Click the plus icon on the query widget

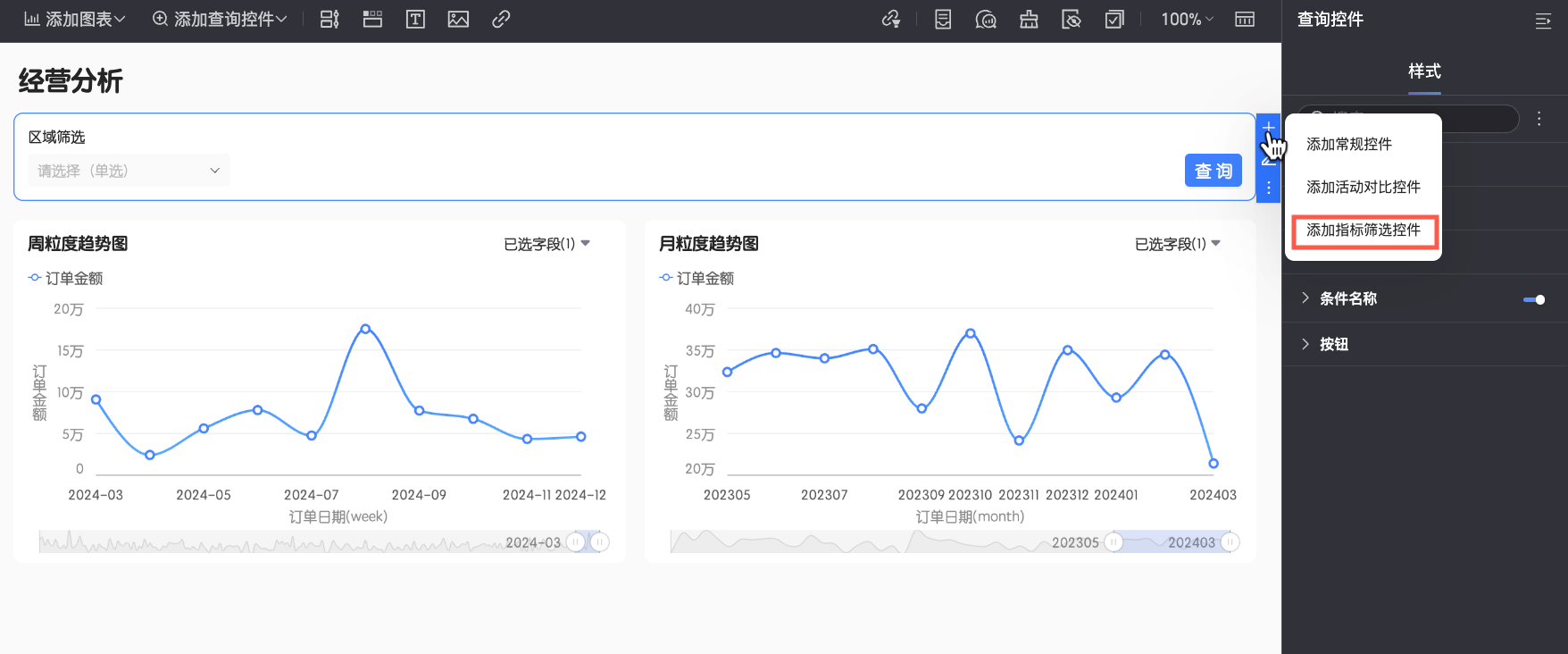click(x=1268, y=128)
